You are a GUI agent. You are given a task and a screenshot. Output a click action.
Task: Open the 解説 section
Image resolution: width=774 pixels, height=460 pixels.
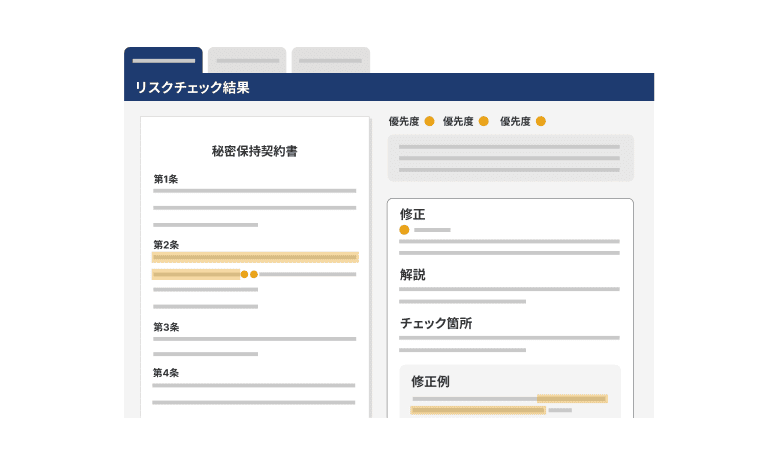(x=413, y=274)
